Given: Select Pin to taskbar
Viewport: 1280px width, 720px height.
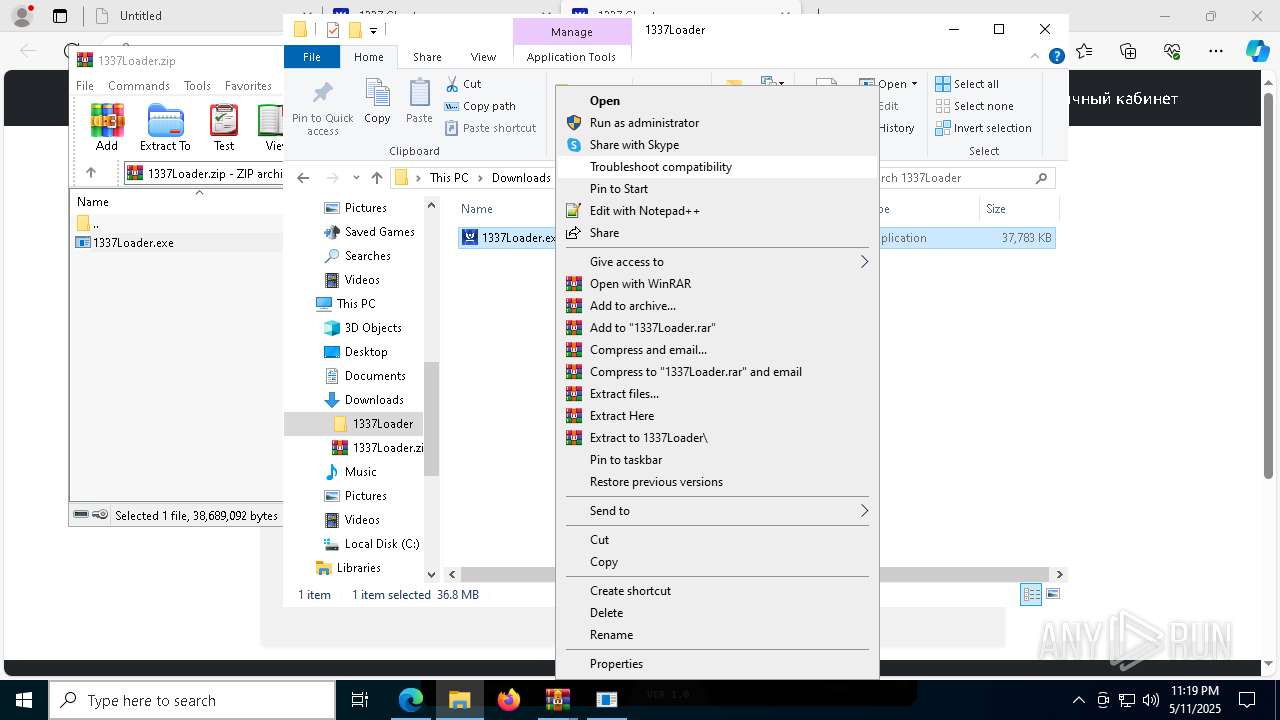Looking at the screenshot, I should [x=717, y=459].
